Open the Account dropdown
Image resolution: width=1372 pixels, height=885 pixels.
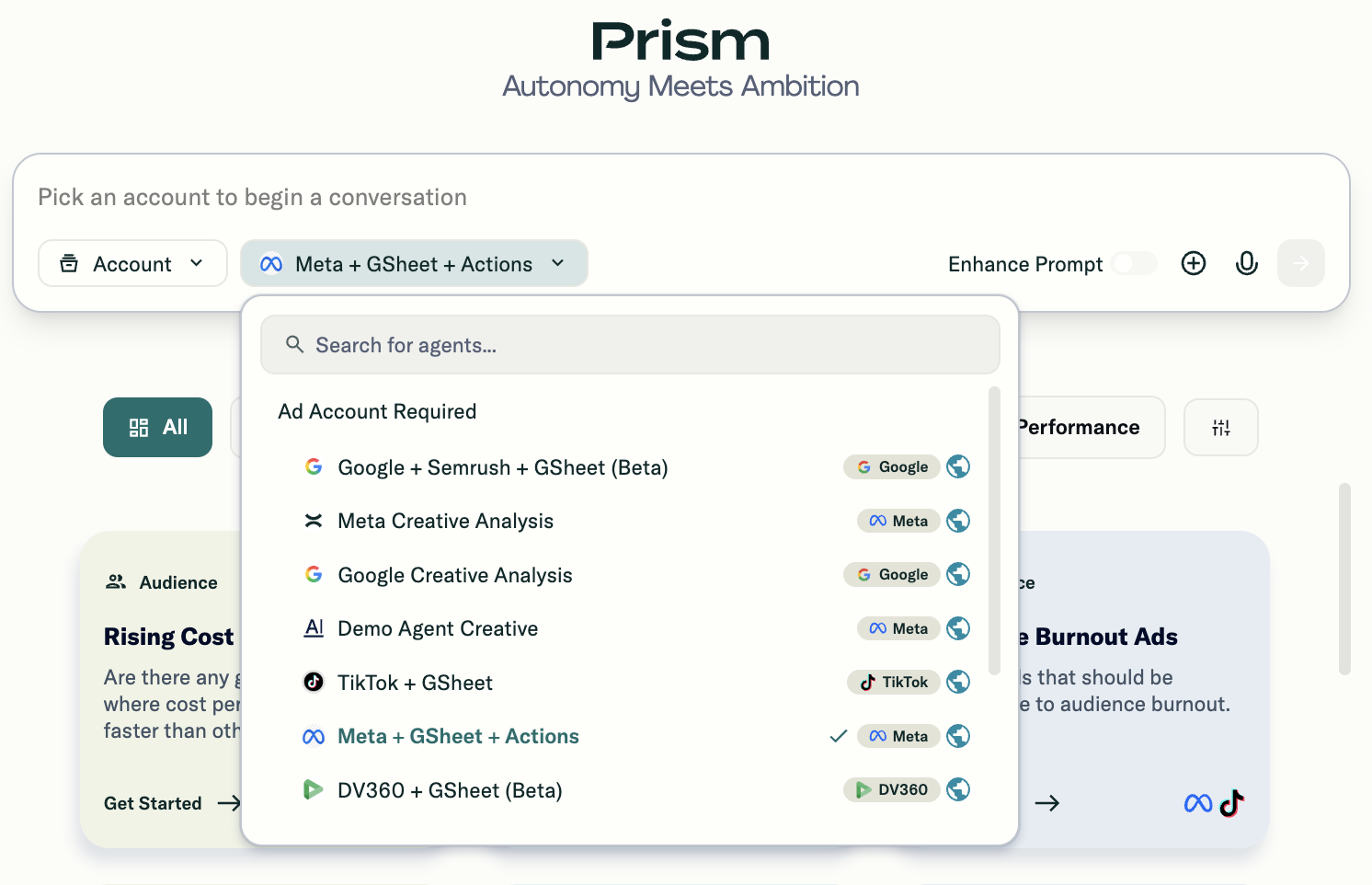click(132, 264)
